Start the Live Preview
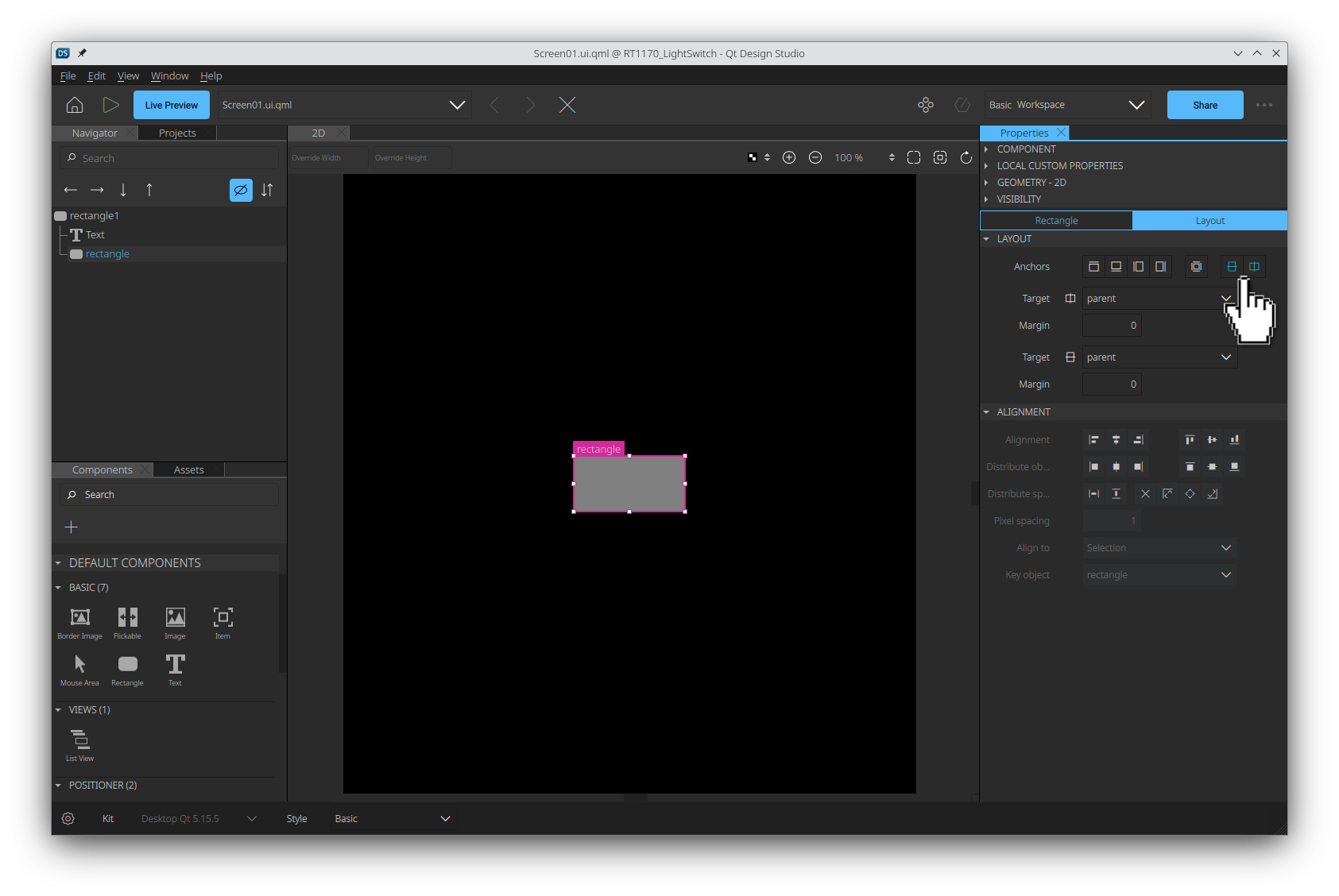The height and width of the screenshot is (896, 1339). pos(171,104)
